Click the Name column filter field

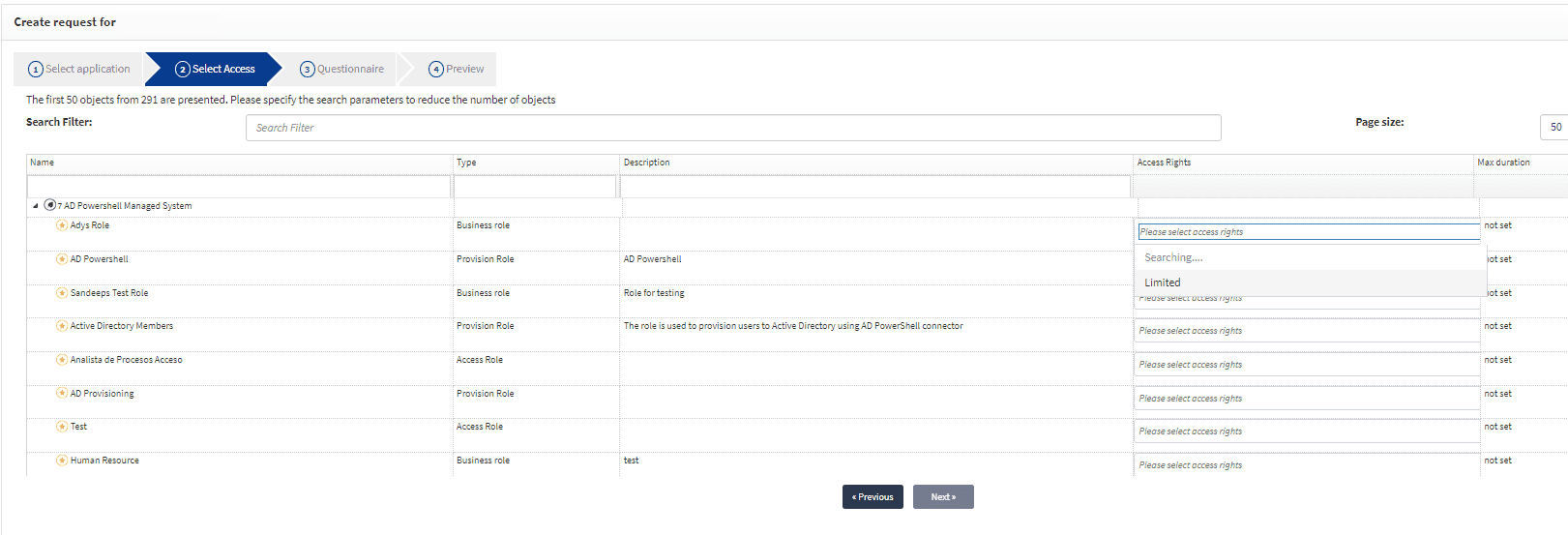pos(239,187)
